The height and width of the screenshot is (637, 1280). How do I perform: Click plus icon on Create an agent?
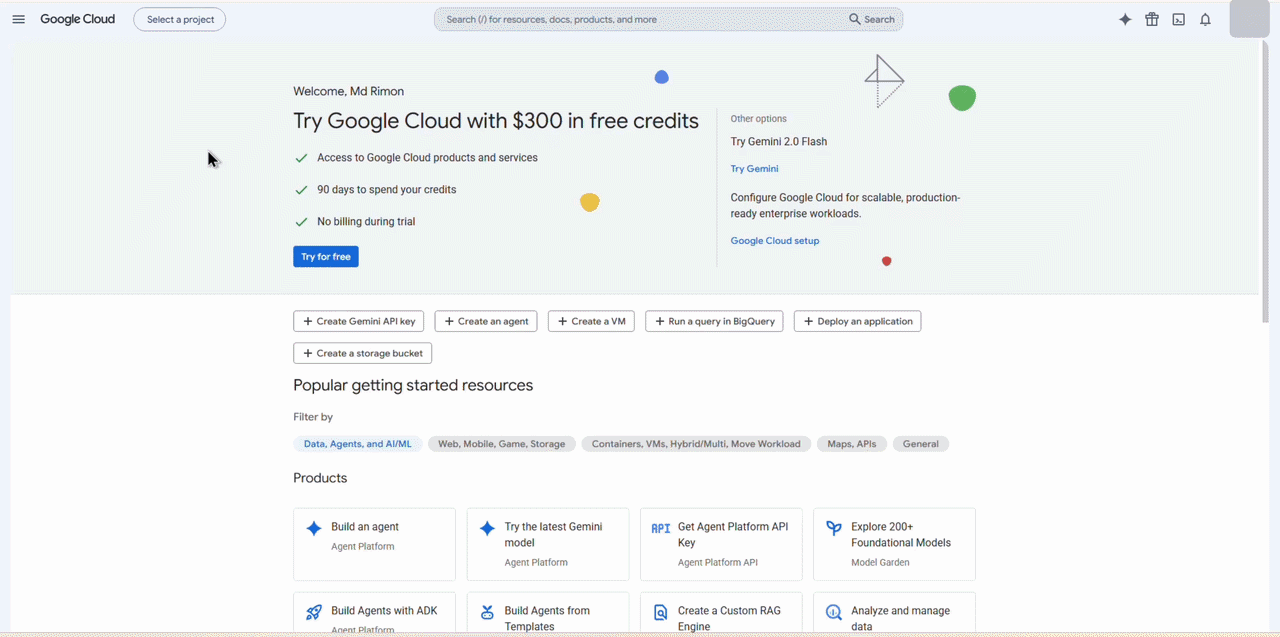pos(449,321)
